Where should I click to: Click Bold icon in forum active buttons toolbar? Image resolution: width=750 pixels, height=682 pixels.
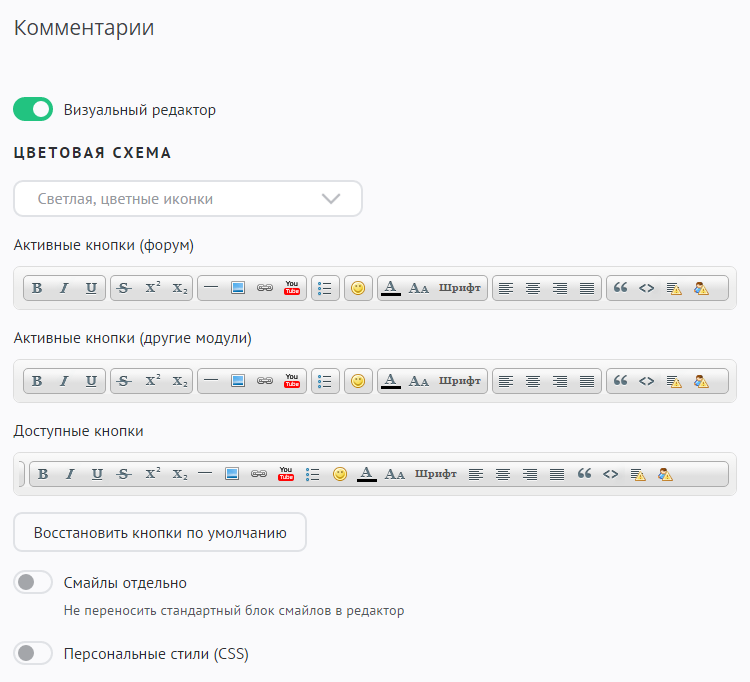37,288
